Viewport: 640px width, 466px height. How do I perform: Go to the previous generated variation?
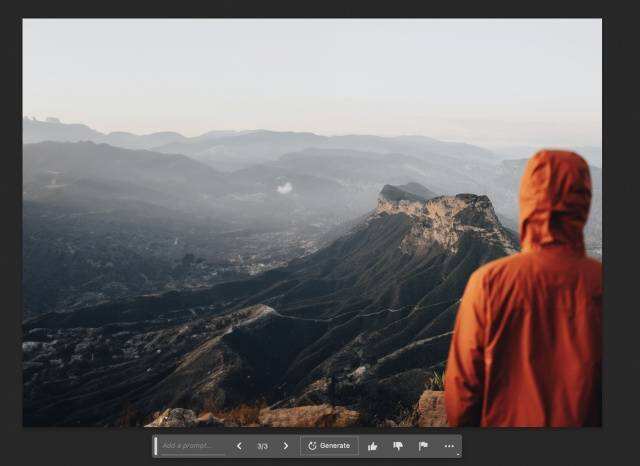(x=239, y=446)
